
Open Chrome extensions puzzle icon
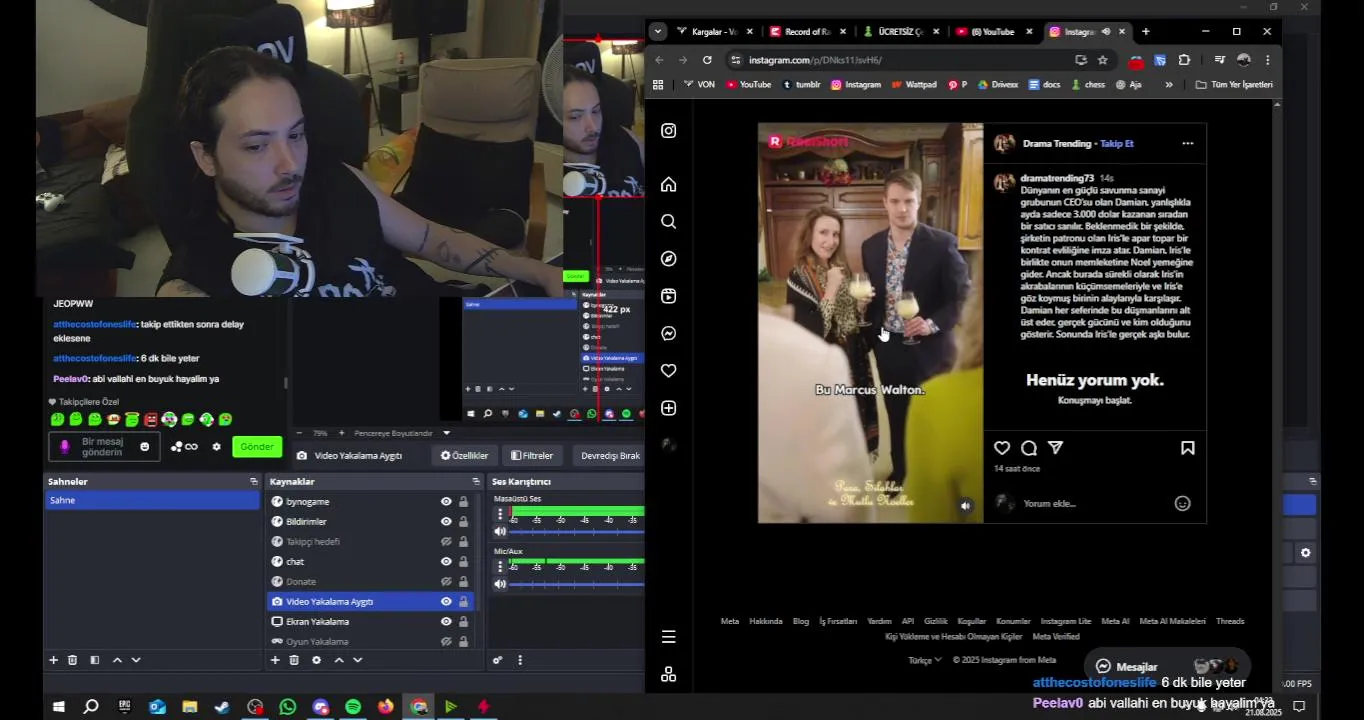click(1184, 60)
